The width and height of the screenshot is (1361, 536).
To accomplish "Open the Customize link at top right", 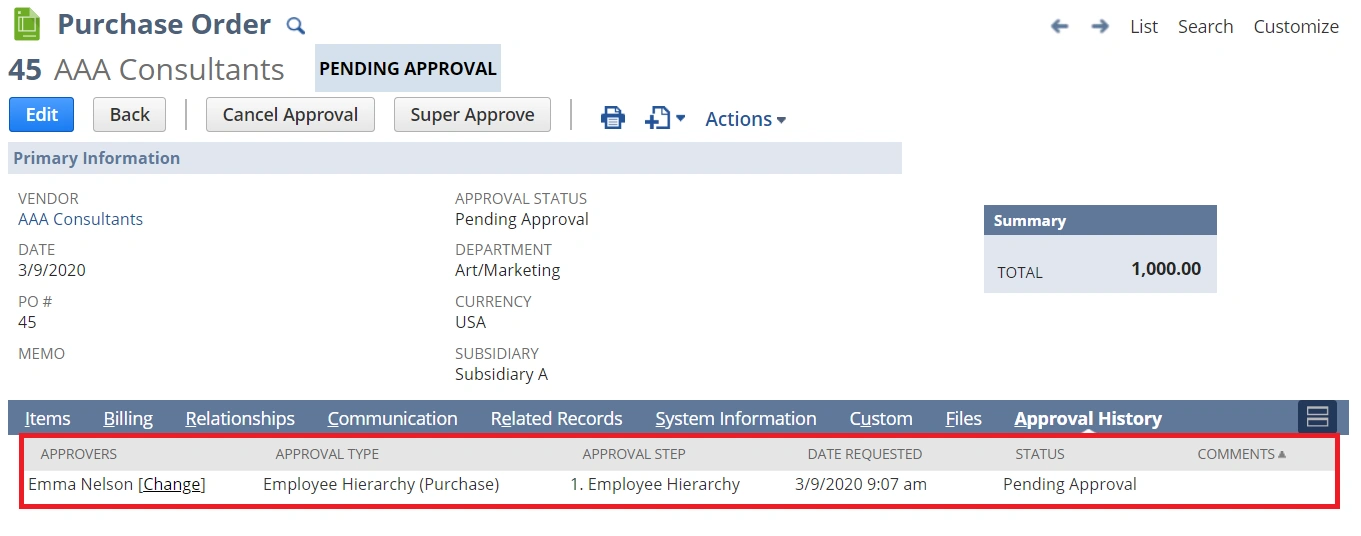I will (x=1295, y=27).
